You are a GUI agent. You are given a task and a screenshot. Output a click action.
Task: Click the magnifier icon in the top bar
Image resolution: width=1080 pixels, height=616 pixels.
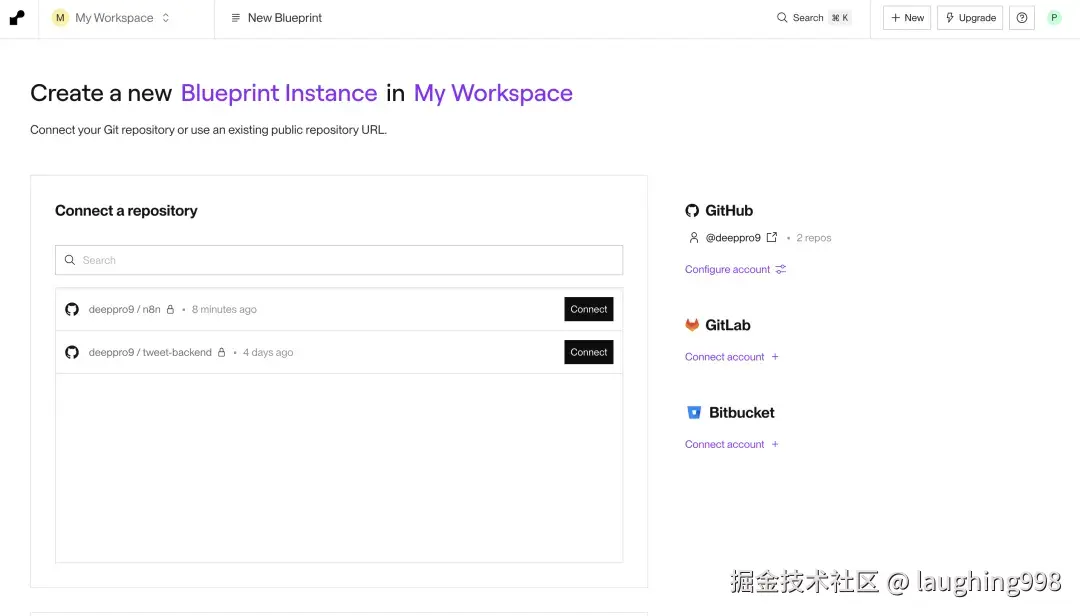[782, 18]
